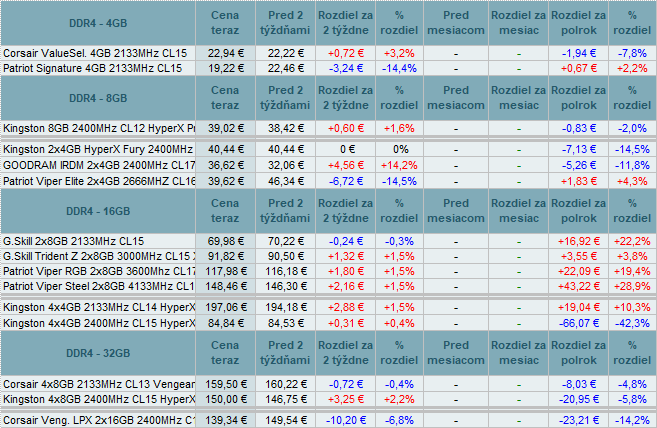657x428 pixels.
Task: Click the two-week difference -3,24 €
Action: coord(346,68)
